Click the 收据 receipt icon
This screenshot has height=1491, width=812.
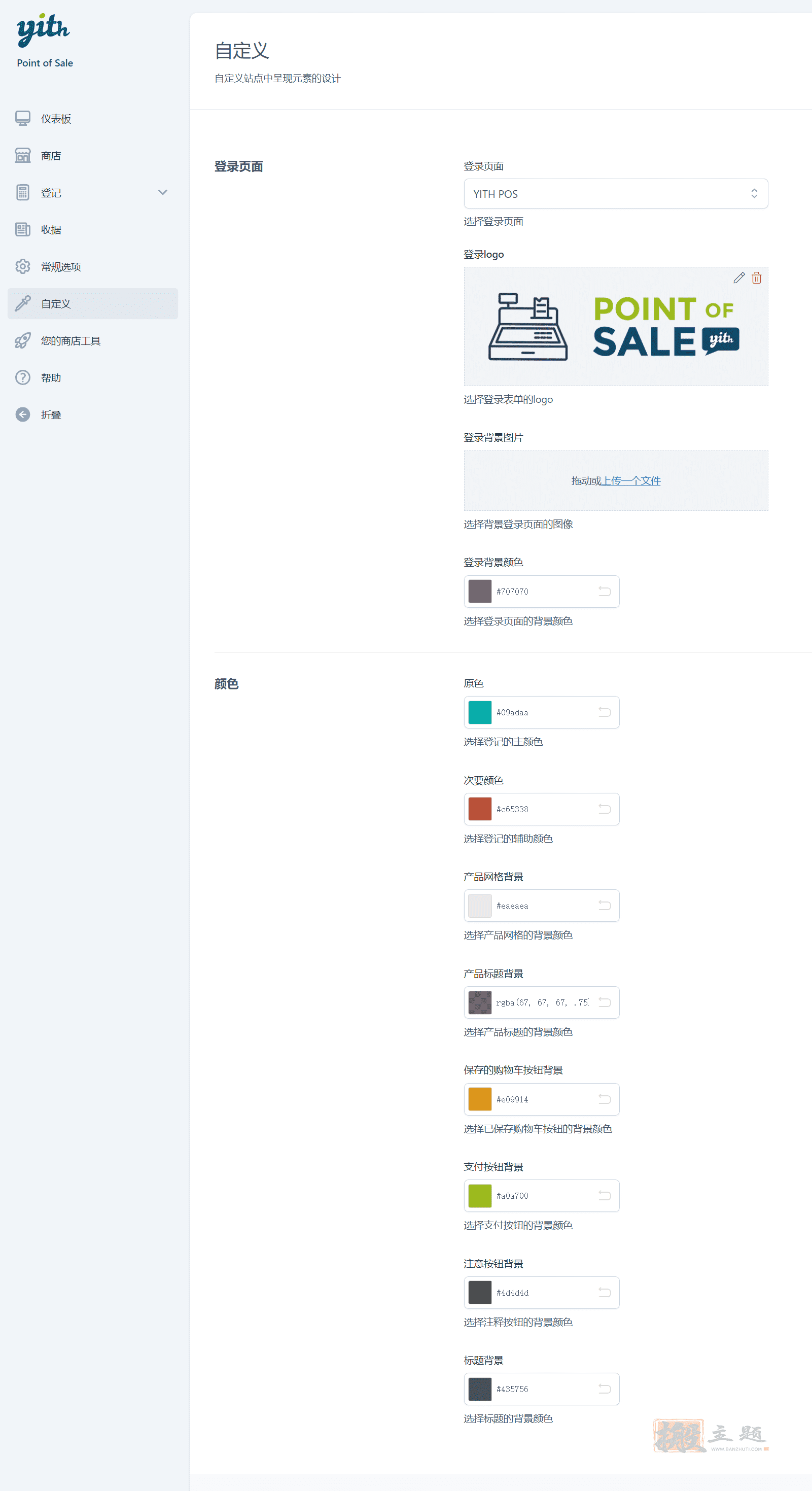click(23, 230)
